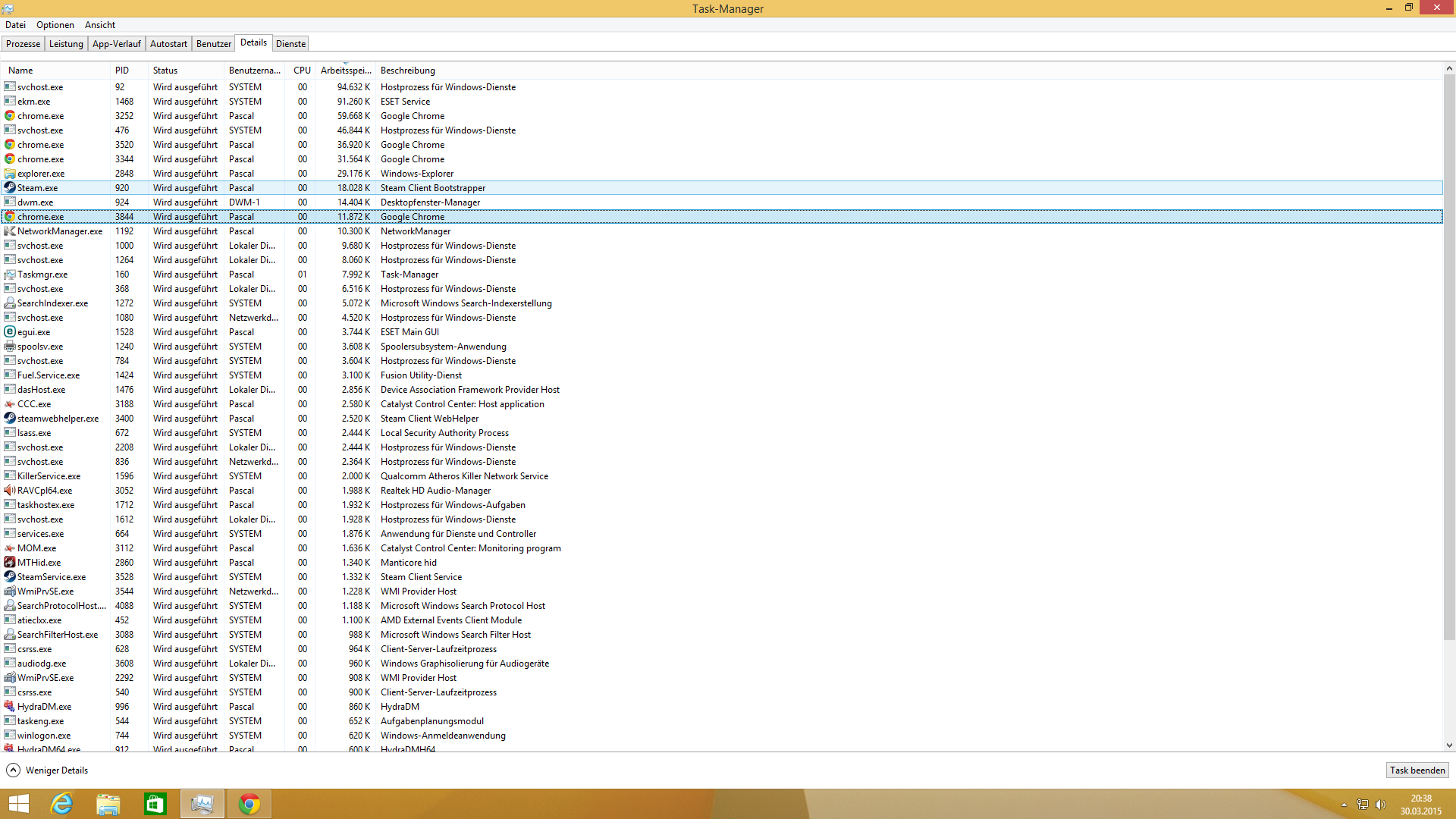The width and height of the screenshot is (1456, 819).
Task: Open Google Chrome from the taskbar
Action: (x=249, y=804)
